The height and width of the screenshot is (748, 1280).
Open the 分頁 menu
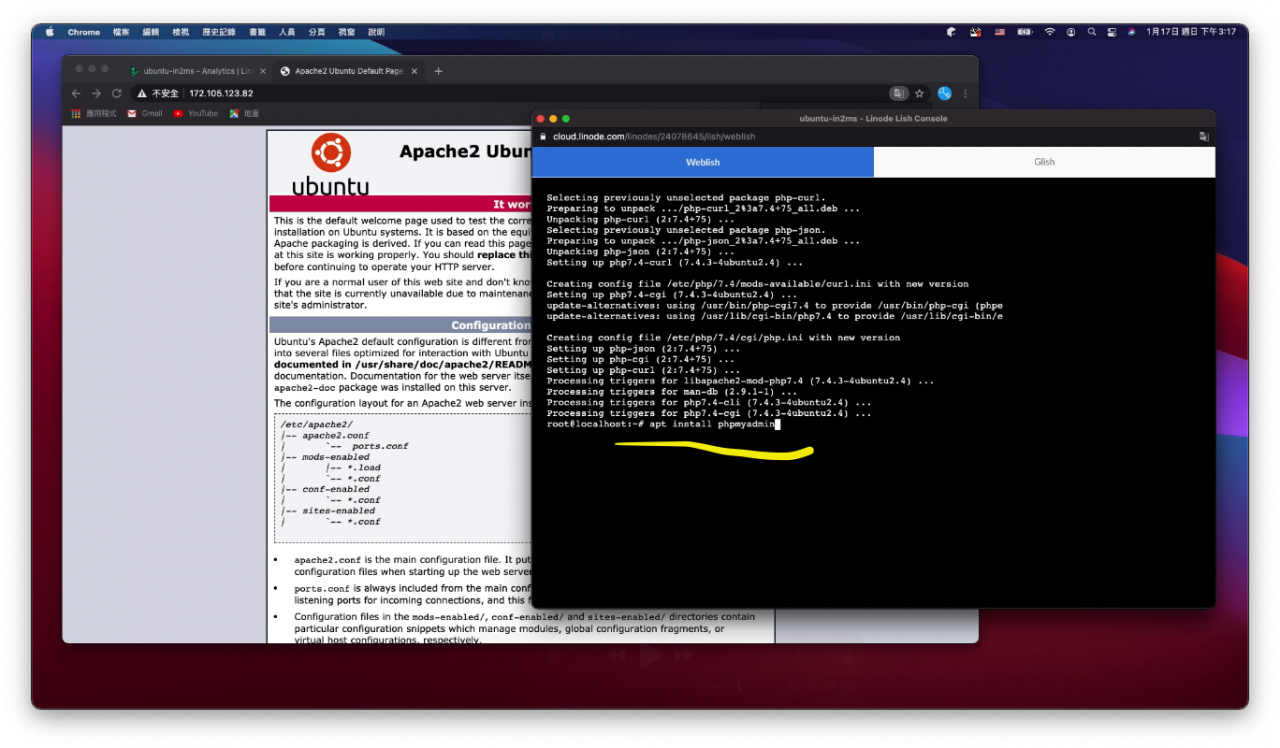[317, 32]
